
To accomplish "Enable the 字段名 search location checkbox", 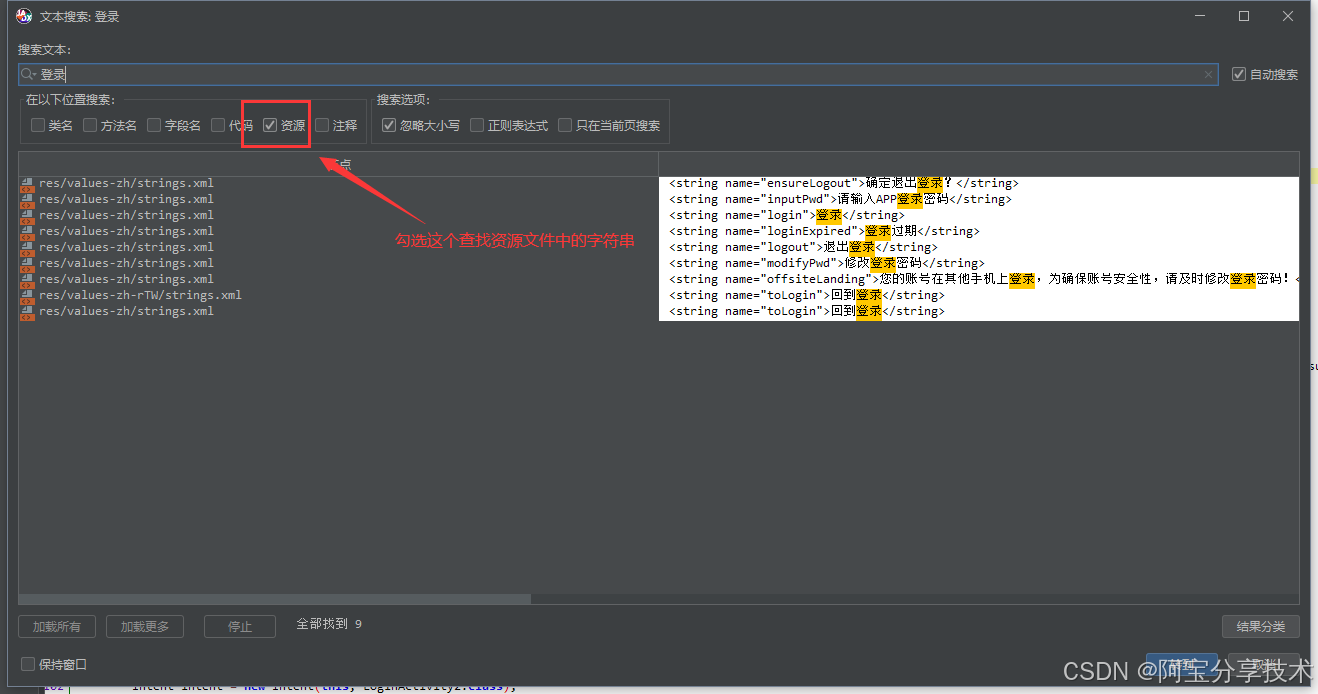I will 154,125.
